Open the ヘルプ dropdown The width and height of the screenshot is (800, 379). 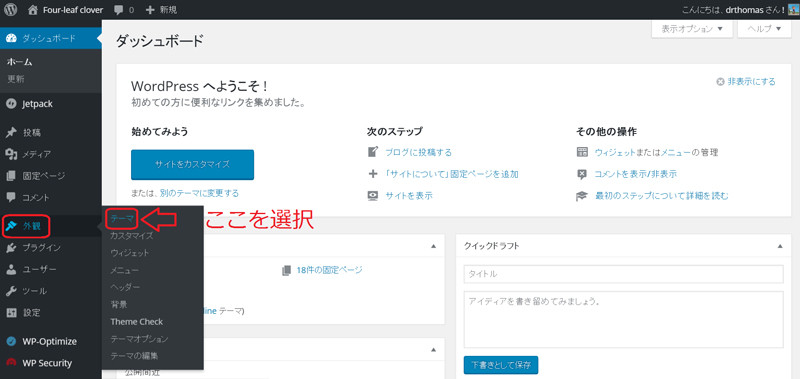[x=764, y=29]
